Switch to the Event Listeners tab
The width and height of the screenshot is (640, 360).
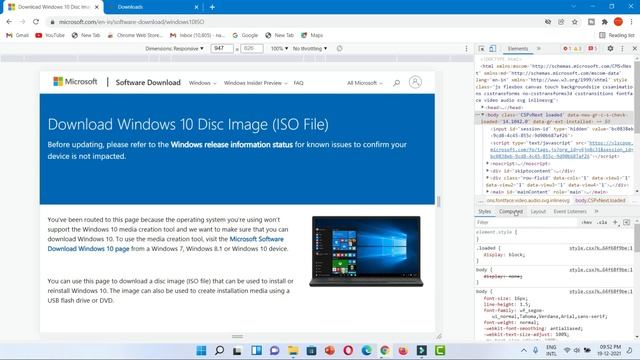(570, 211)
